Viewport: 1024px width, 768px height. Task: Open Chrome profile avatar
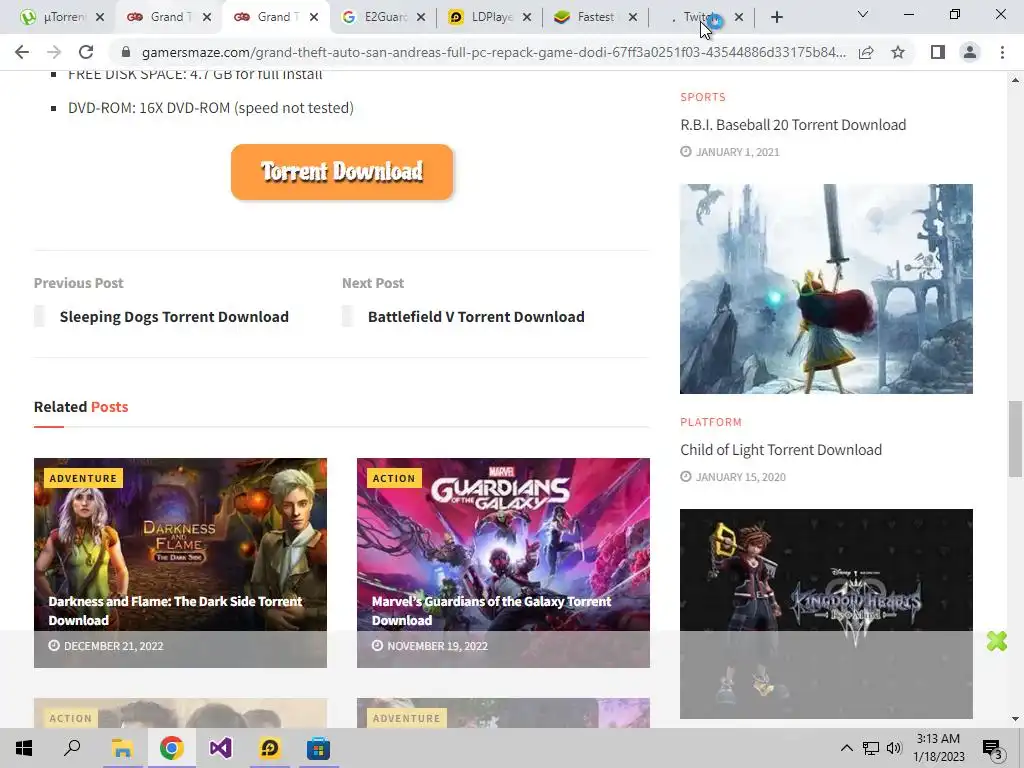(970, 52)
